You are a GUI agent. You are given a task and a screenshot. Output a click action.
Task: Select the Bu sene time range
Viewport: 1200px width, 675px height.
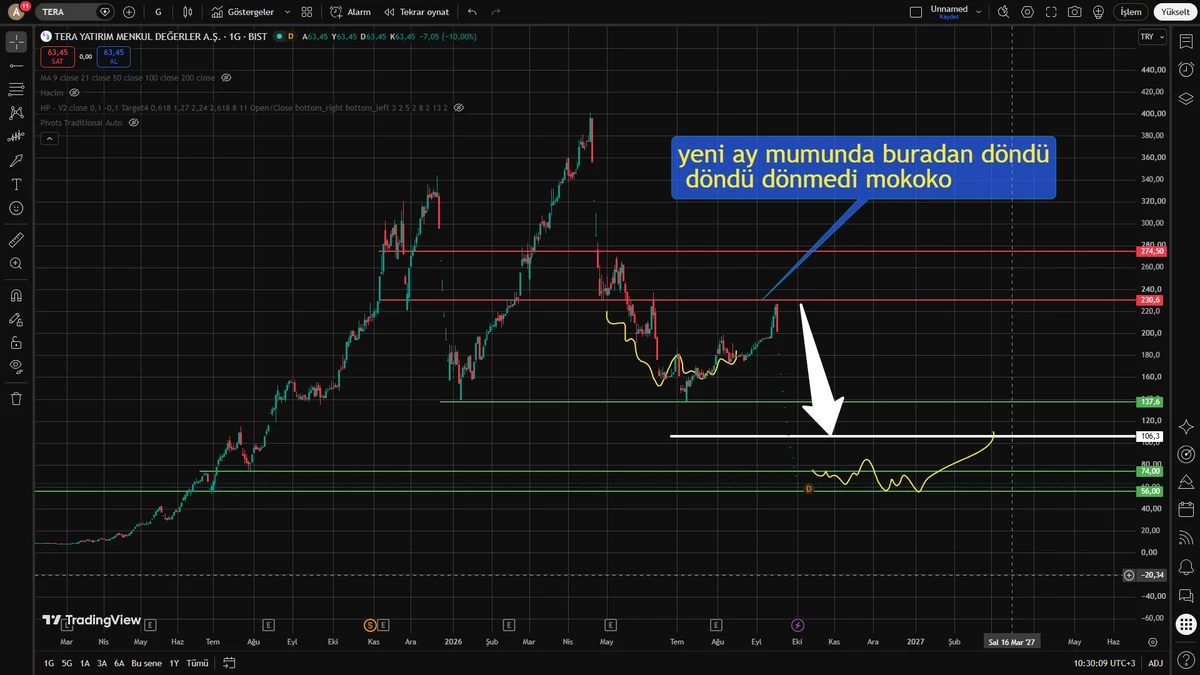(146, 662)
